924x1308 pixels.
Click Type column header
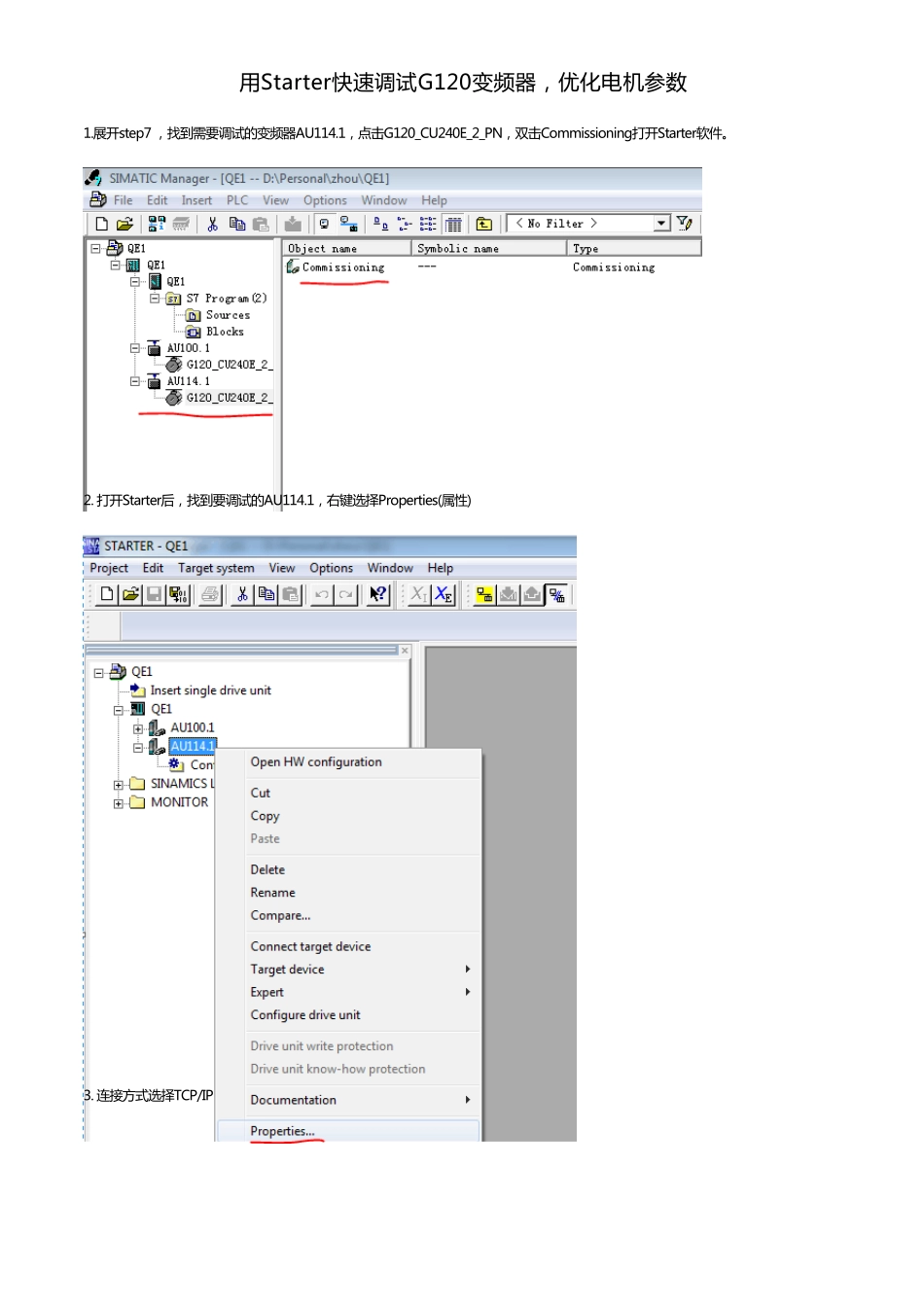[634, 249]
